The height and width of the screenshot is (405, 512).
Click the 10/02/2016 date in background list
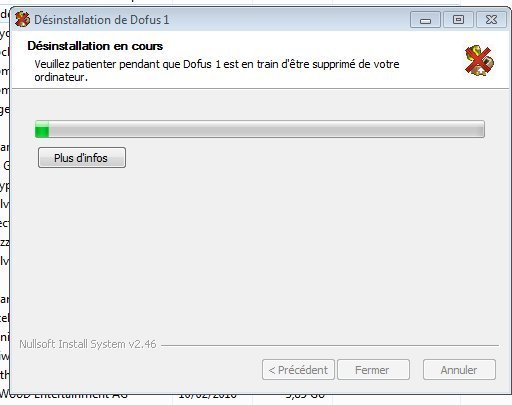pyautogui.click(x=207, y=397)
